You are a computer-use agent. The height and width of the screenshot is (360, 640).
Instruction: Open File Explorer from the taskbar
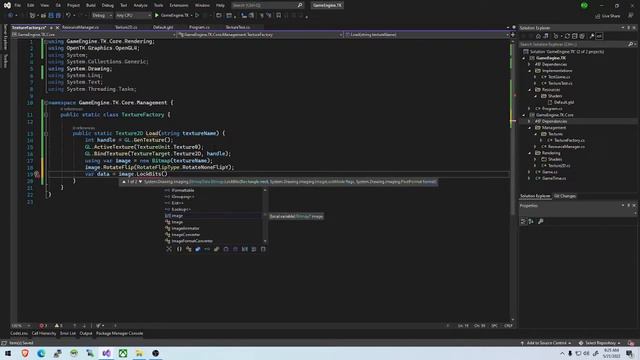tap(139, 353)
